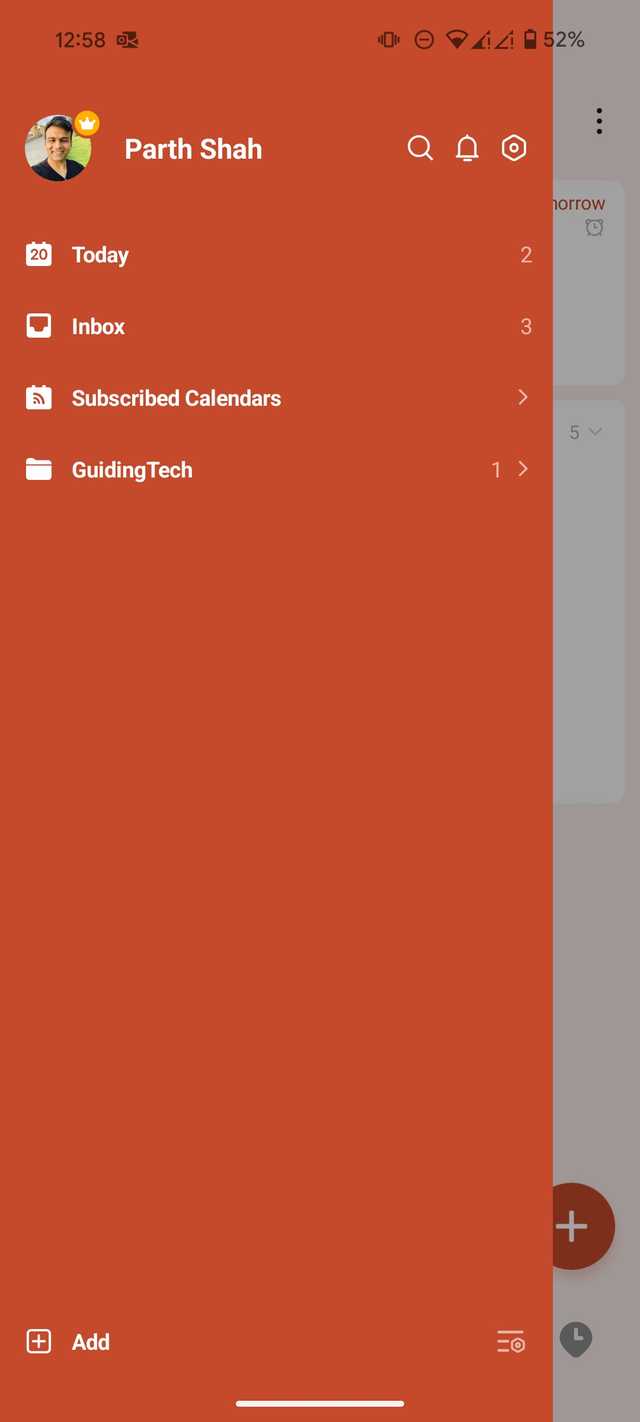Select the Today menu item

tap(276, 254)
